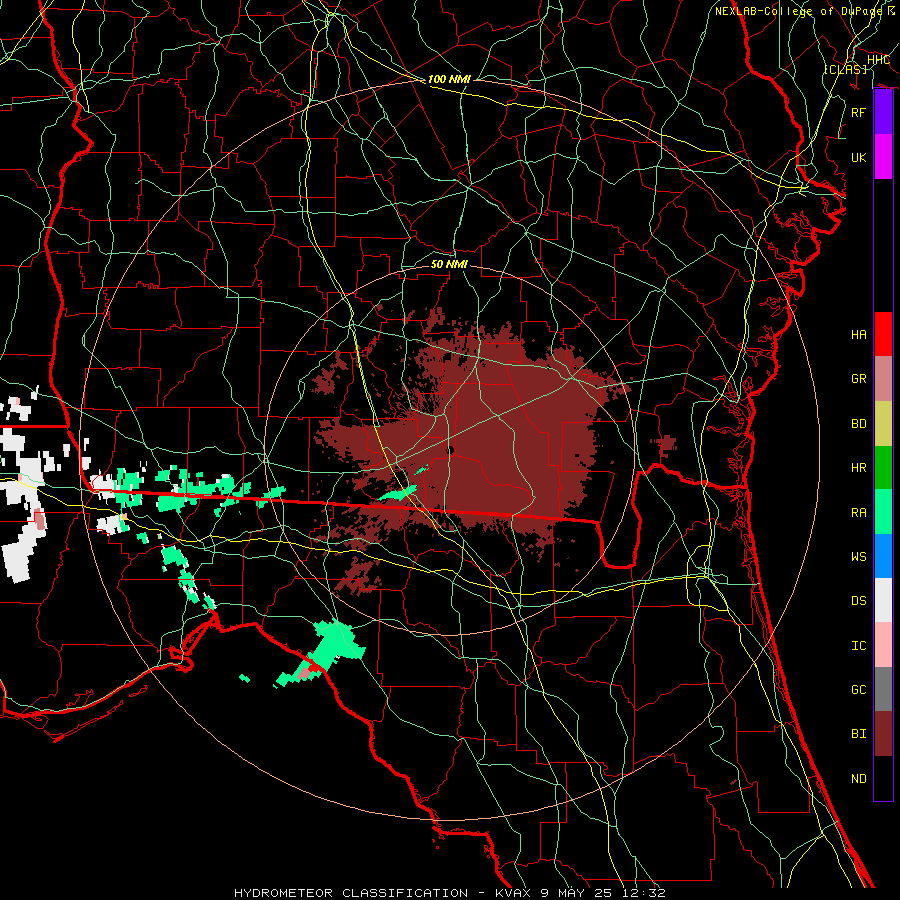Select the GR legend color block

[x=883, y=379]
